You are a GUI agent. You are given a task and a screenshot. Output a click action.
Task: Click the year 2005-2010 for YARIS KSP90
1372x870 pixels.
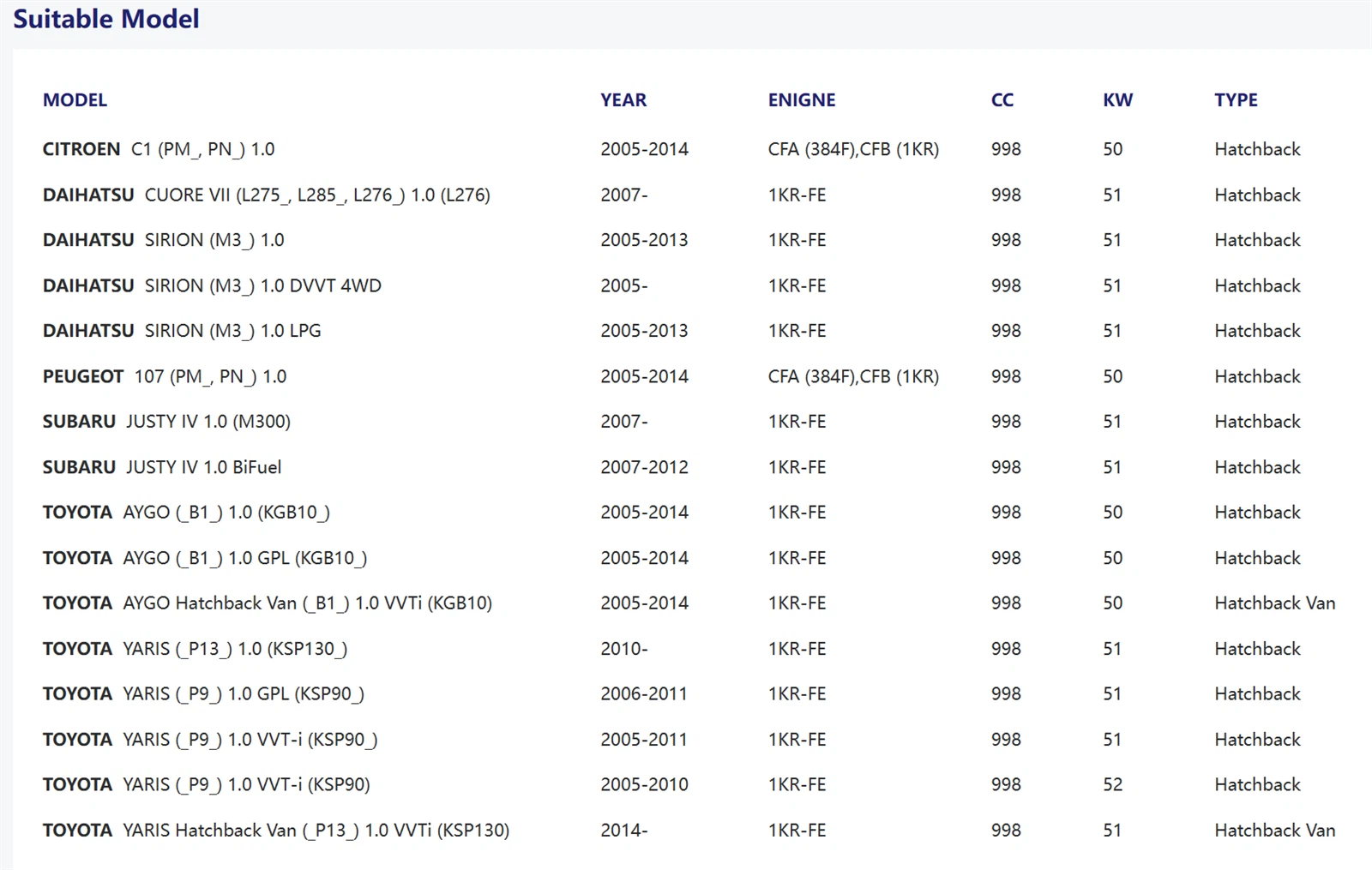pos(645,784)
